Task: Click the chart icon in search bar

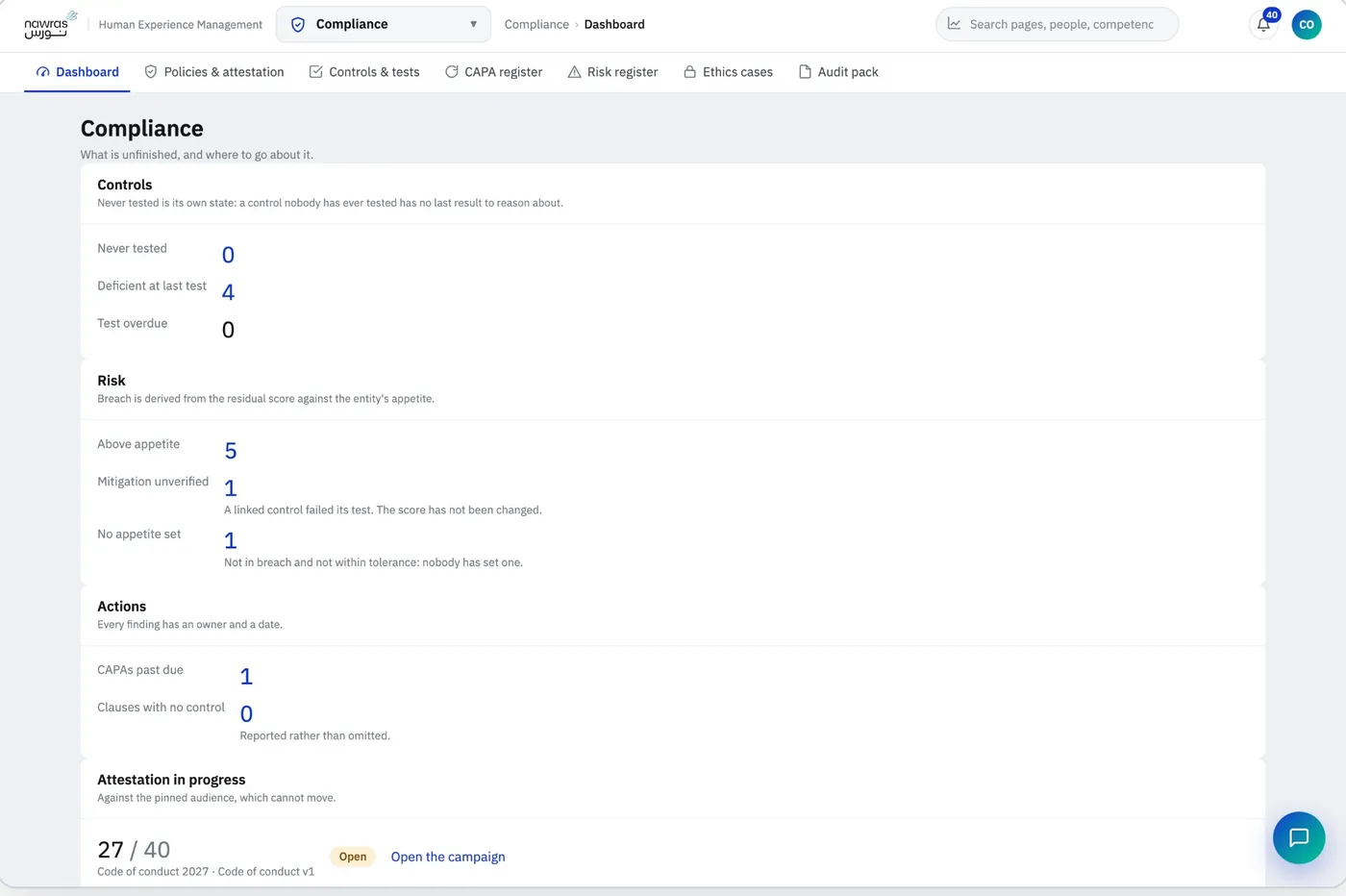Action: pyautogui.click(x=954, y=24)
